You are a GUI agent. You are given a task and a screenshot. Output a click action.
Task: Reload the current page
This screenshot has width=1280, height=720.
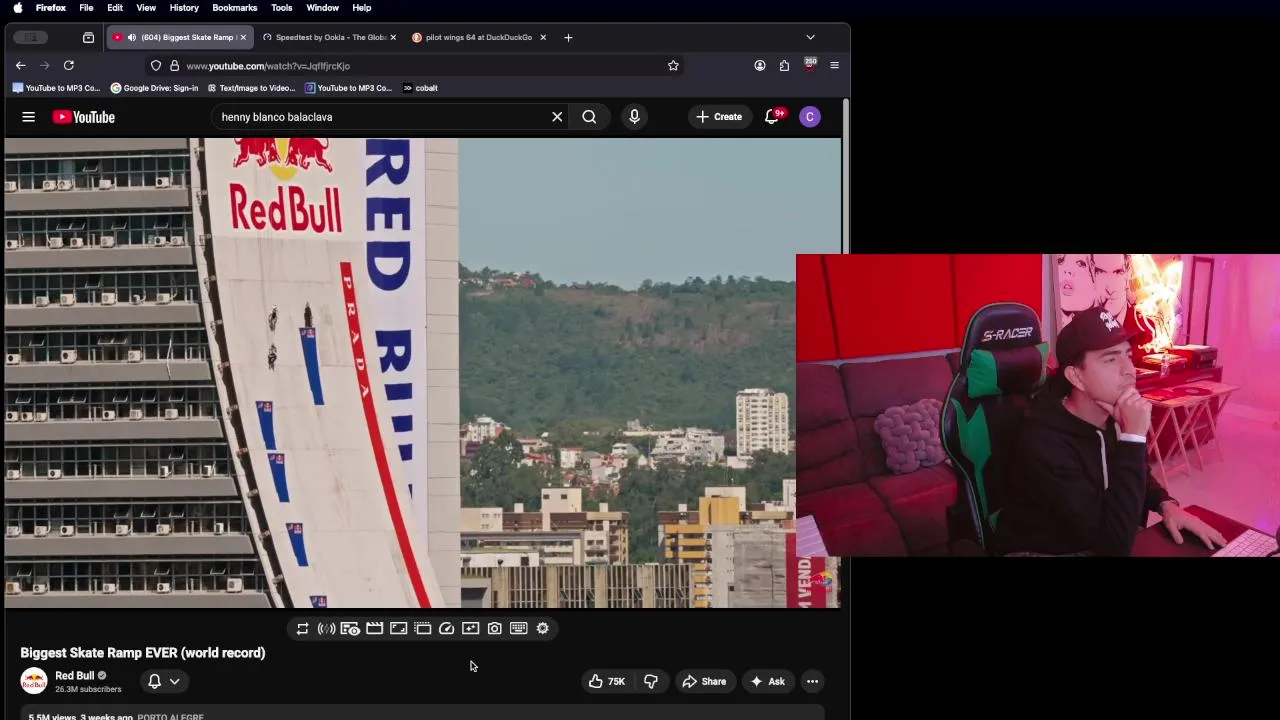click(69, 66)
